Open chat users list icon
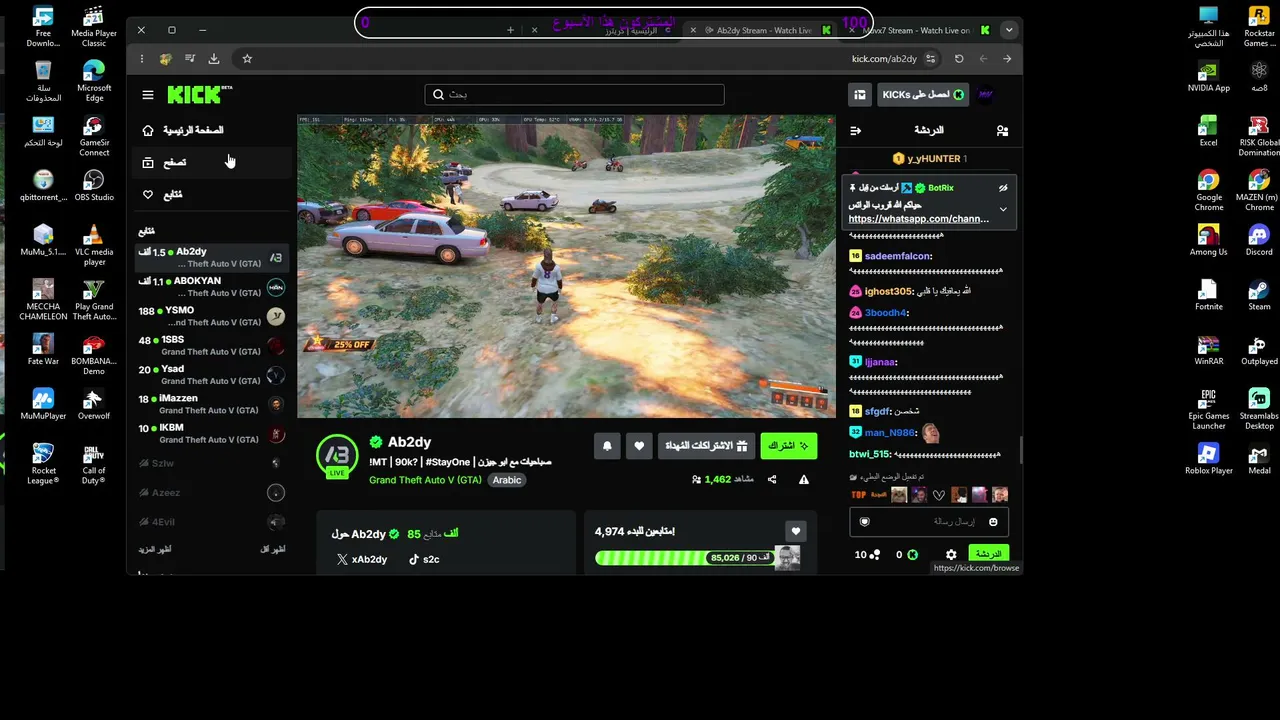The height and width of the screenshot is (720, 1280). coord(1002,130)
